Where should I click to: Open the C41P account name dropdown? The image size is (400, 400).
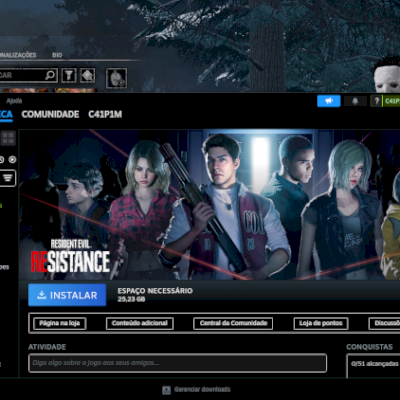pos(392,101)
